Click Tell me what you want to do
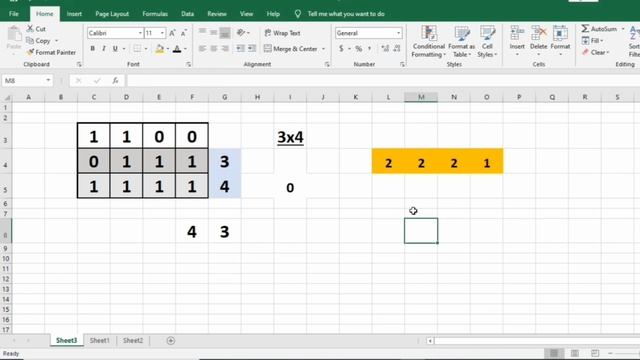Image resolution: width=640 pixels, height=360 pixels. click(x=346, y=14)
